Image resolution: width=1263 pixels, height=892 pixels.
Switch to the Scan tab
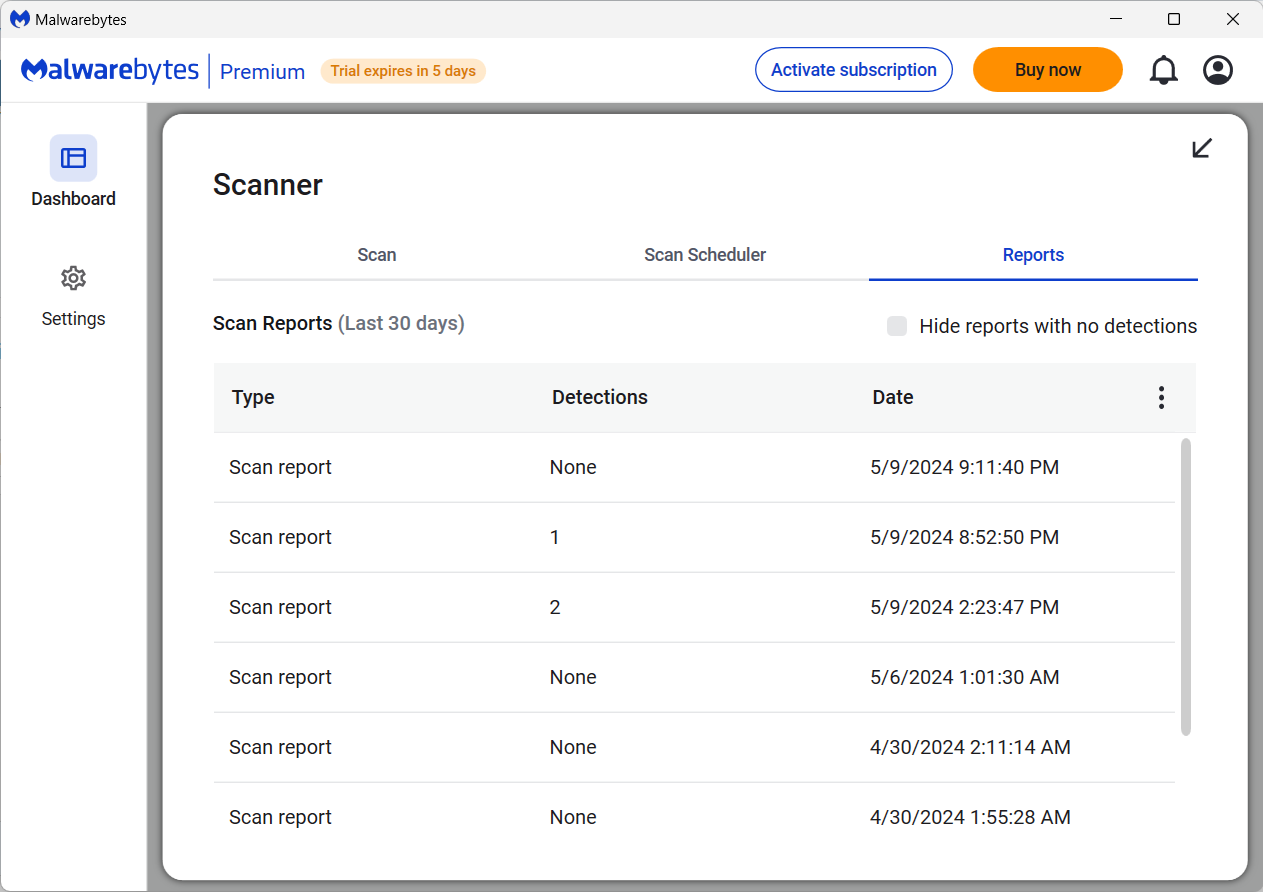377,255
